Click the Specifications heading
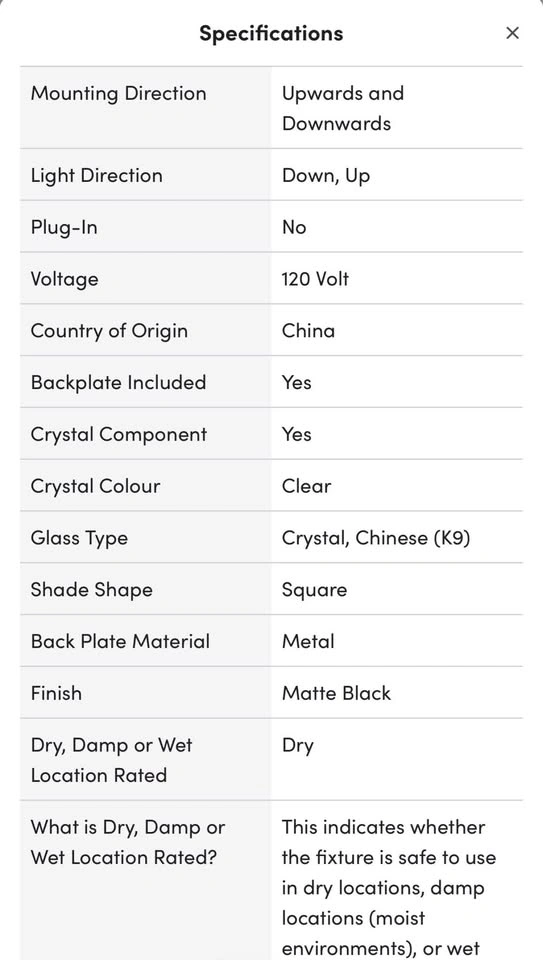The image size is (543, 960). (x=271, y=33)
